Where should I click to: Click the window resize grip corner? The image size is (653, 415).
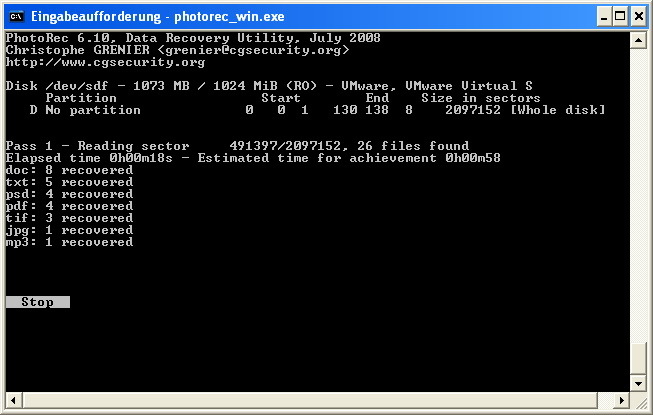tap(641, 401)
